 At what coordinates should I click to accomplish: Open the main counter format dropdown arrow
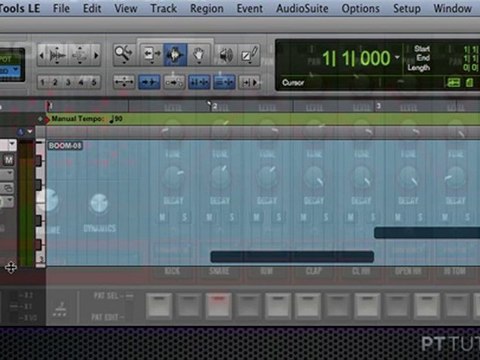[397, 57]
